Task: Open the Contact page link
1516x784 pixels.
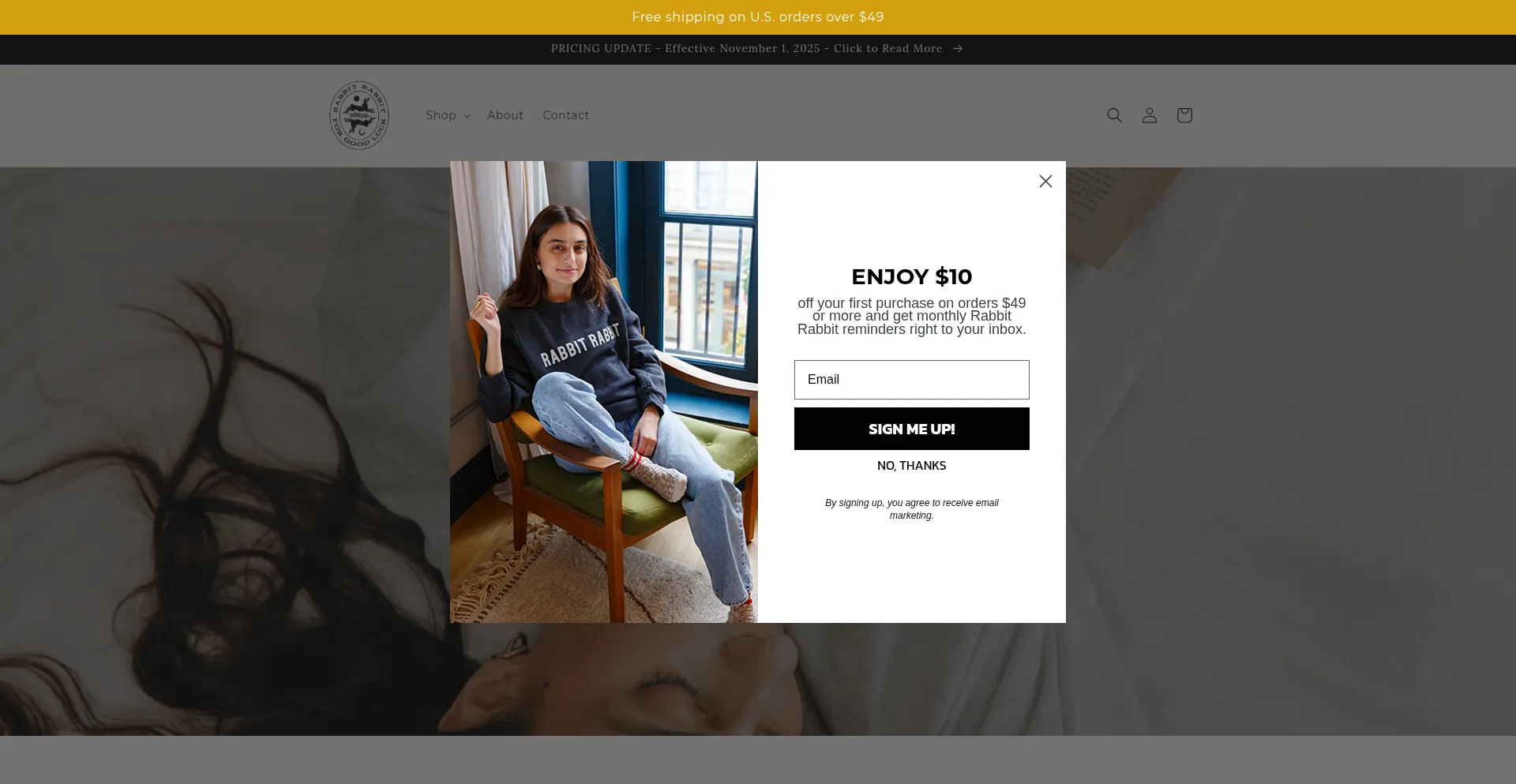Action: 566,115
